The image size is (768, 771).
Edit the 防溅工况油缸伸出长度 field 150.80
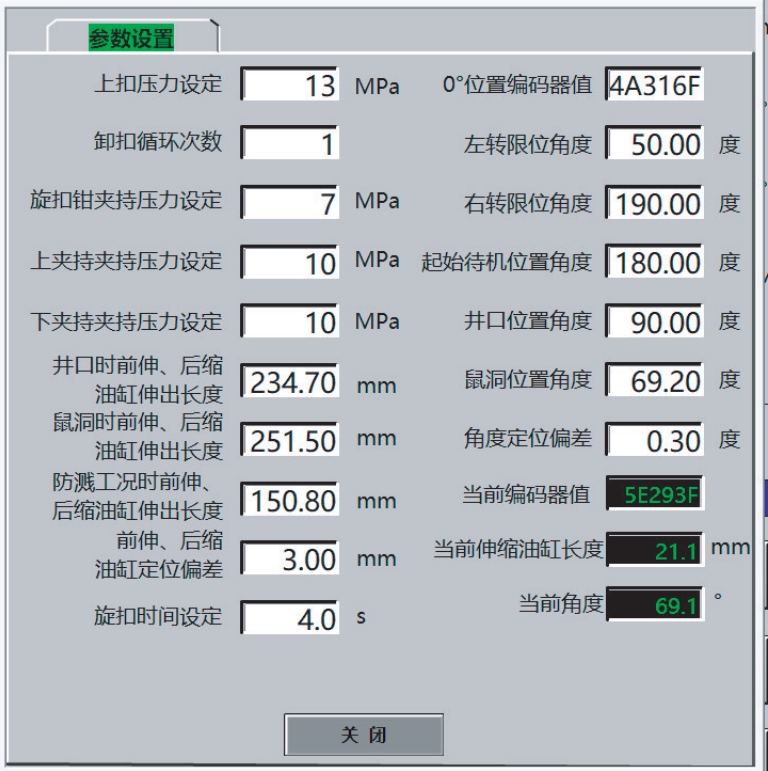290,499
